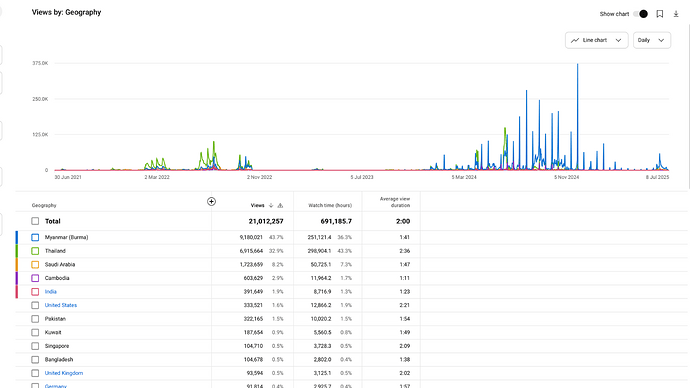Click the Watch time (hours) column header
Image resolution: width=690 pixels, height=388 pixels.
point(330,205)
